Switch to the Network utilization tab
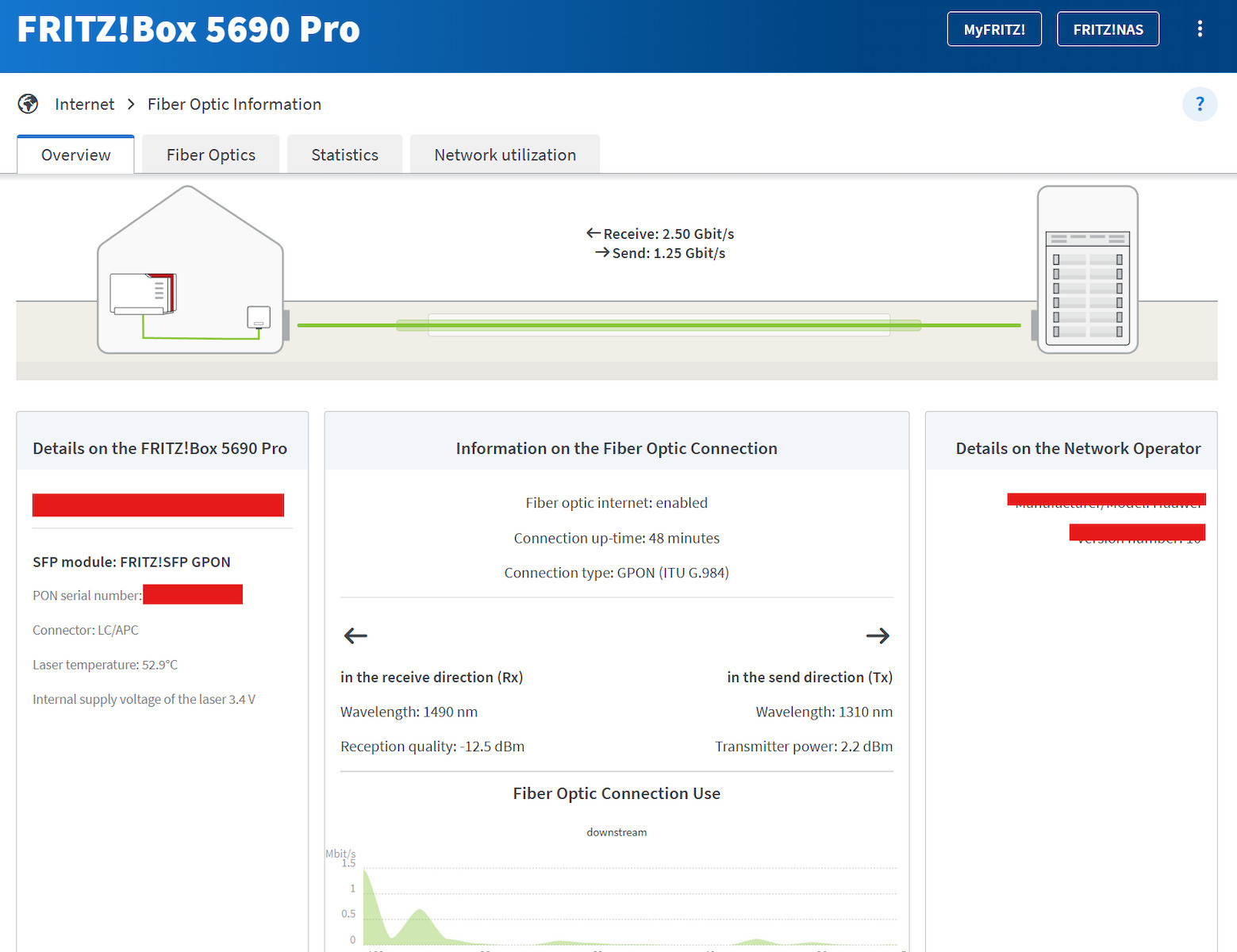1237x952 pixels. (x=505, y=155)
